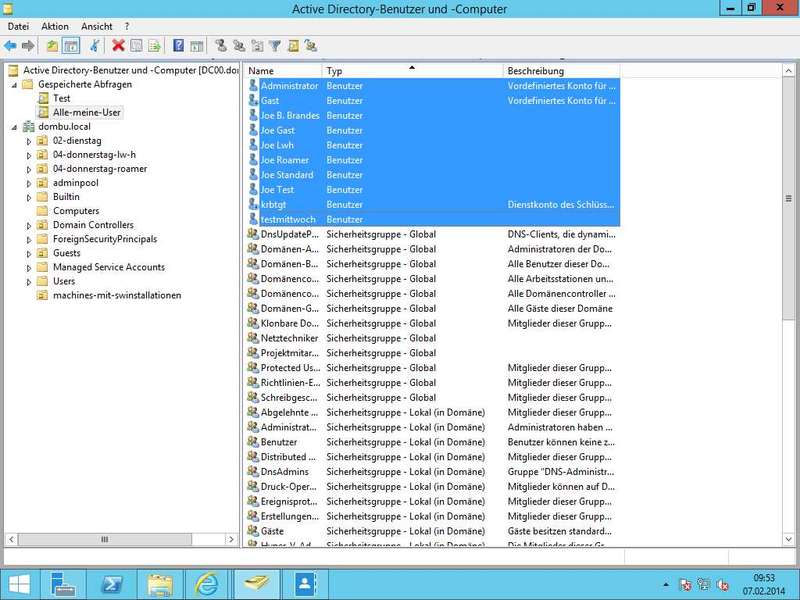Collapse the dombu.local domain node
The image size is (800, 600).
click(x=13, y=127)
